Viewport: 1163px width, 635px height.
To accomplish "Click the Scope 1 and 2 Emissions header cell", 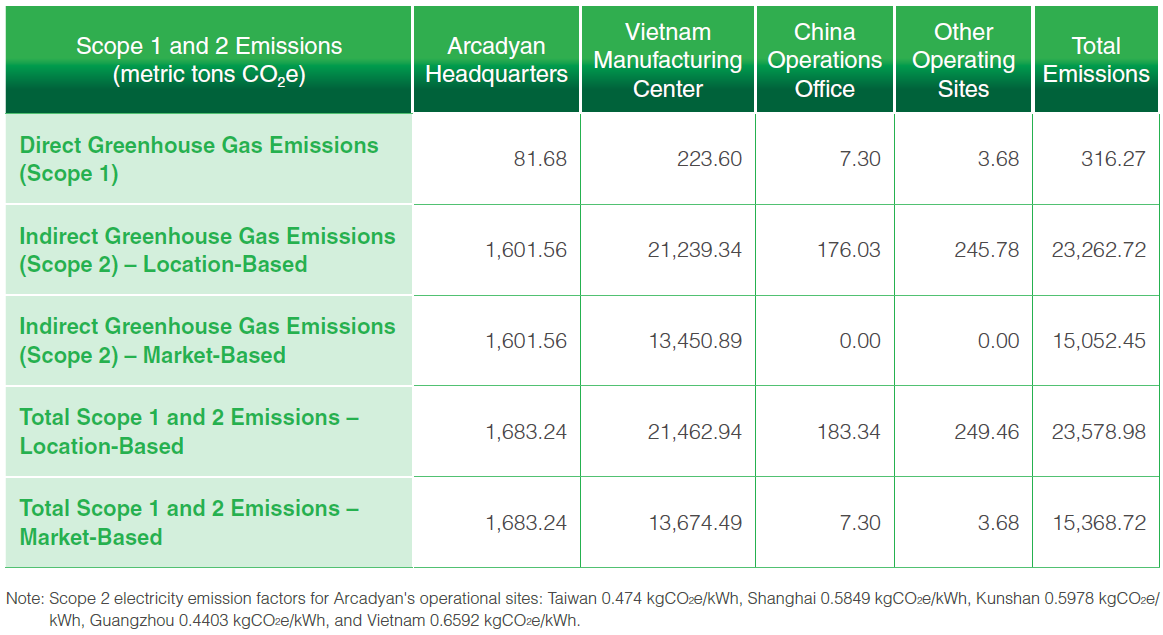I will coord(209,60).
